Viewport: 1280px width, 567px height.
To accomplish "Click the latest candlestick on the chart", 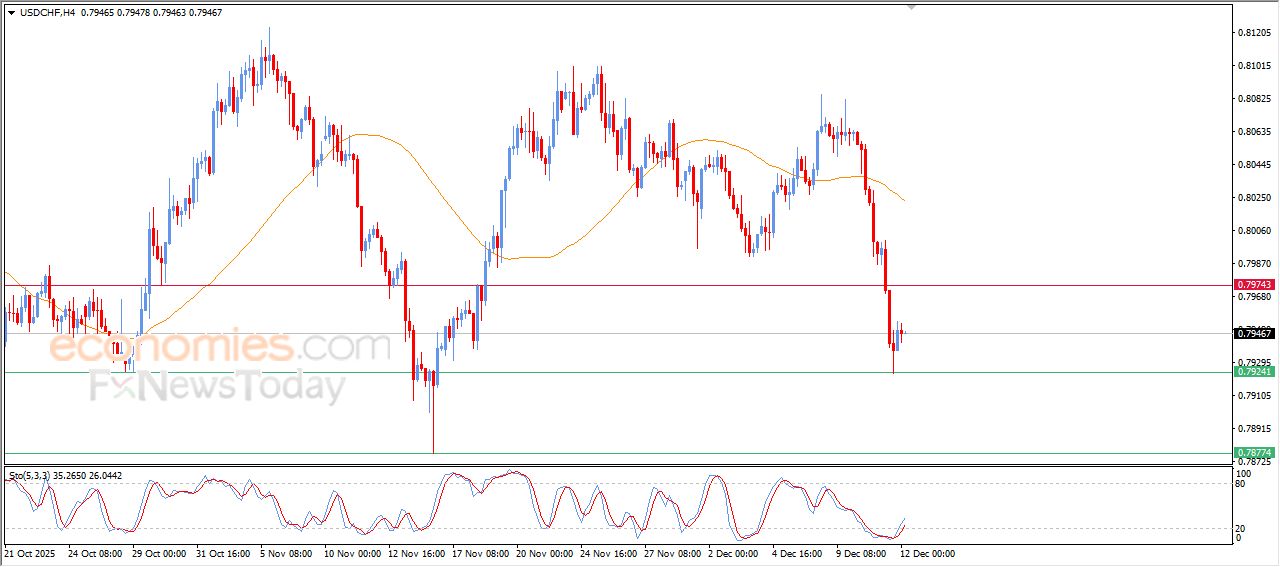I will click(x=903, y=333).
